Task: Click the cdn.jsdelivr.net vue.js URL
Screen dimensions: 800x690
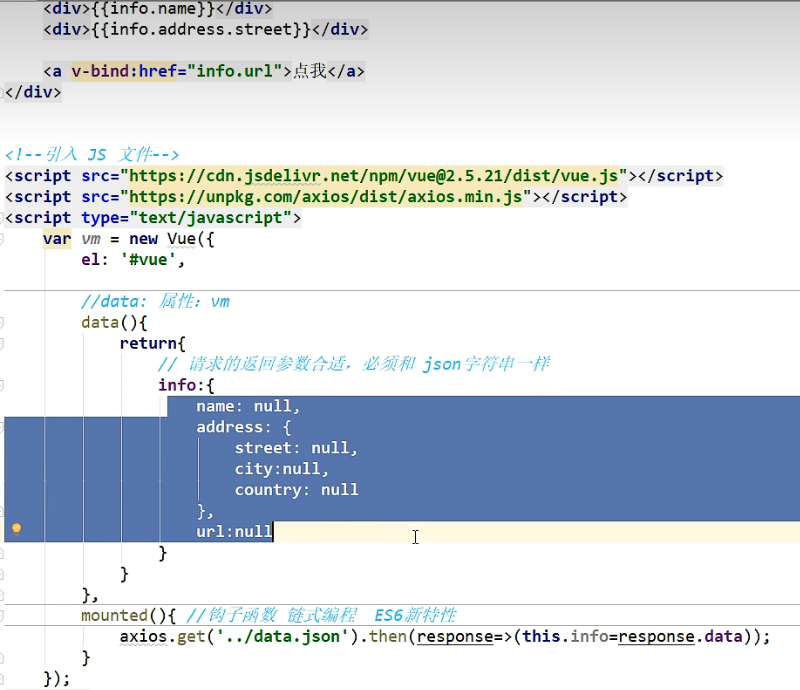Action: click(373, 176)
